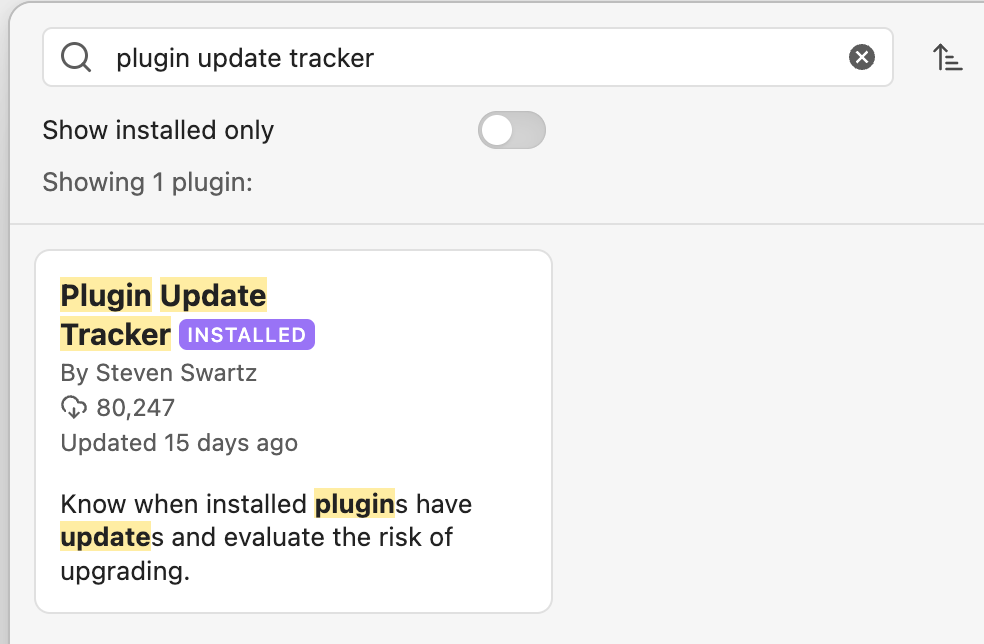This screenshot has width=984, height=644.
Task: Click the highlighted plugin word in the description
Action: [x=354, y=504]
